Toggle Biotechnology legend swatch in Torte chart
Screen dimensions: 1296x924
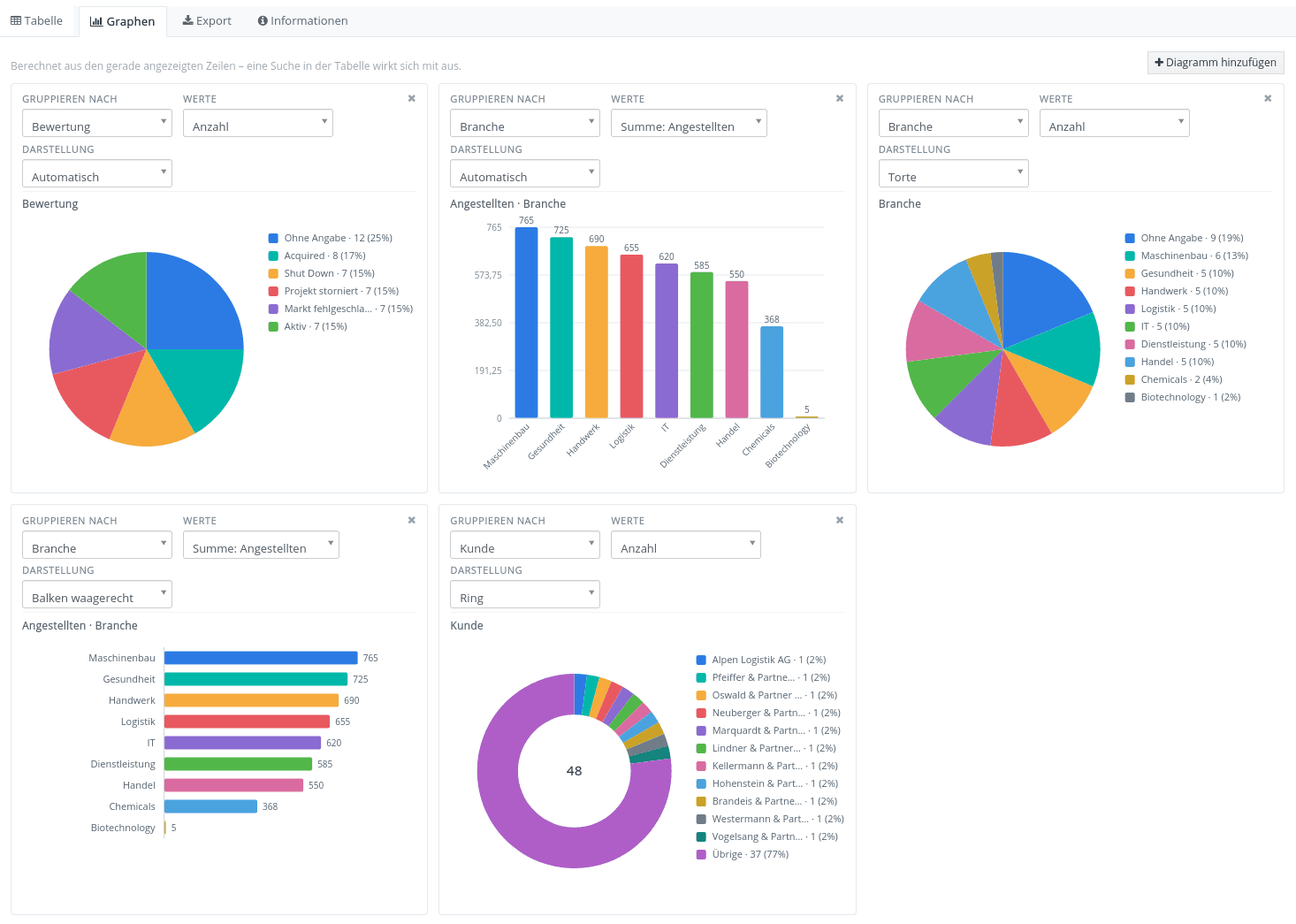click(x=1130, y=397)
